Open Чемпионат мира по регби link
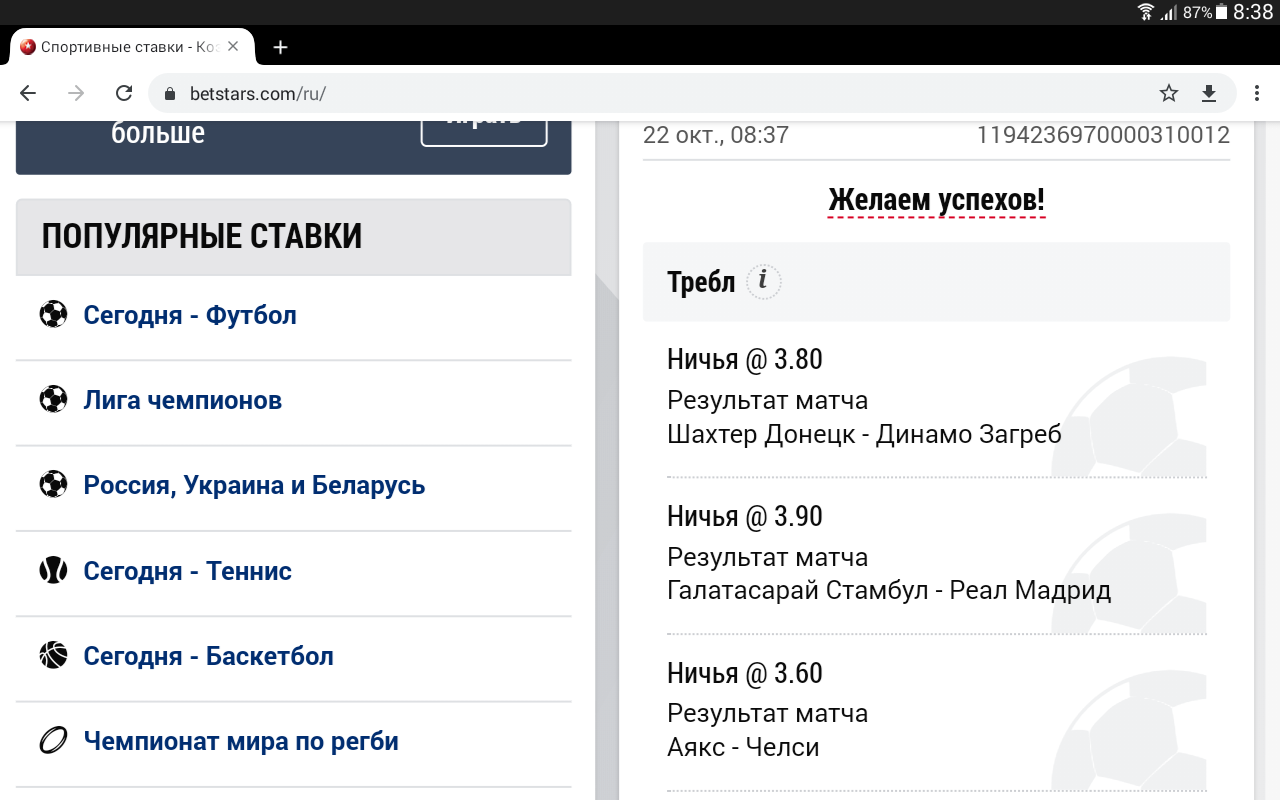The image size is (1280, 800). (241, 741)
